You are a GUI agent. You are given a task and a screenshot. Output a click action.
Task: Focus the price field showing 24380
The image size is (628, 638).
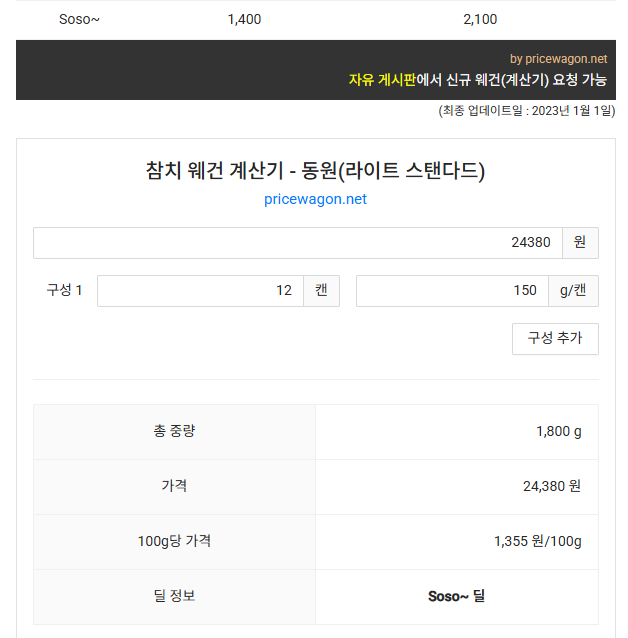[x=298, y=243]
